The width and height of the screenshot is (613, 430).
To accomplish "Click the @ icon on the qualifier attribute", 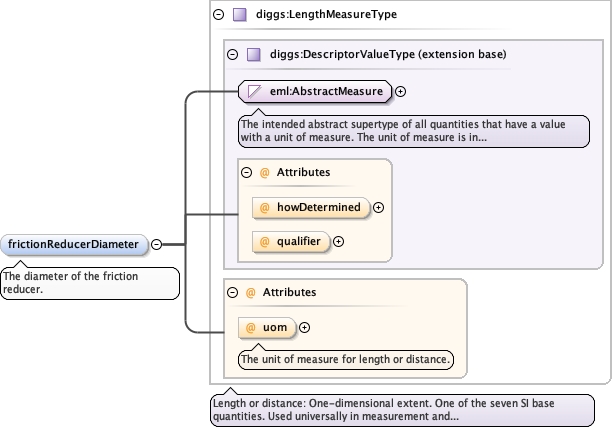I will coord(265,241).
